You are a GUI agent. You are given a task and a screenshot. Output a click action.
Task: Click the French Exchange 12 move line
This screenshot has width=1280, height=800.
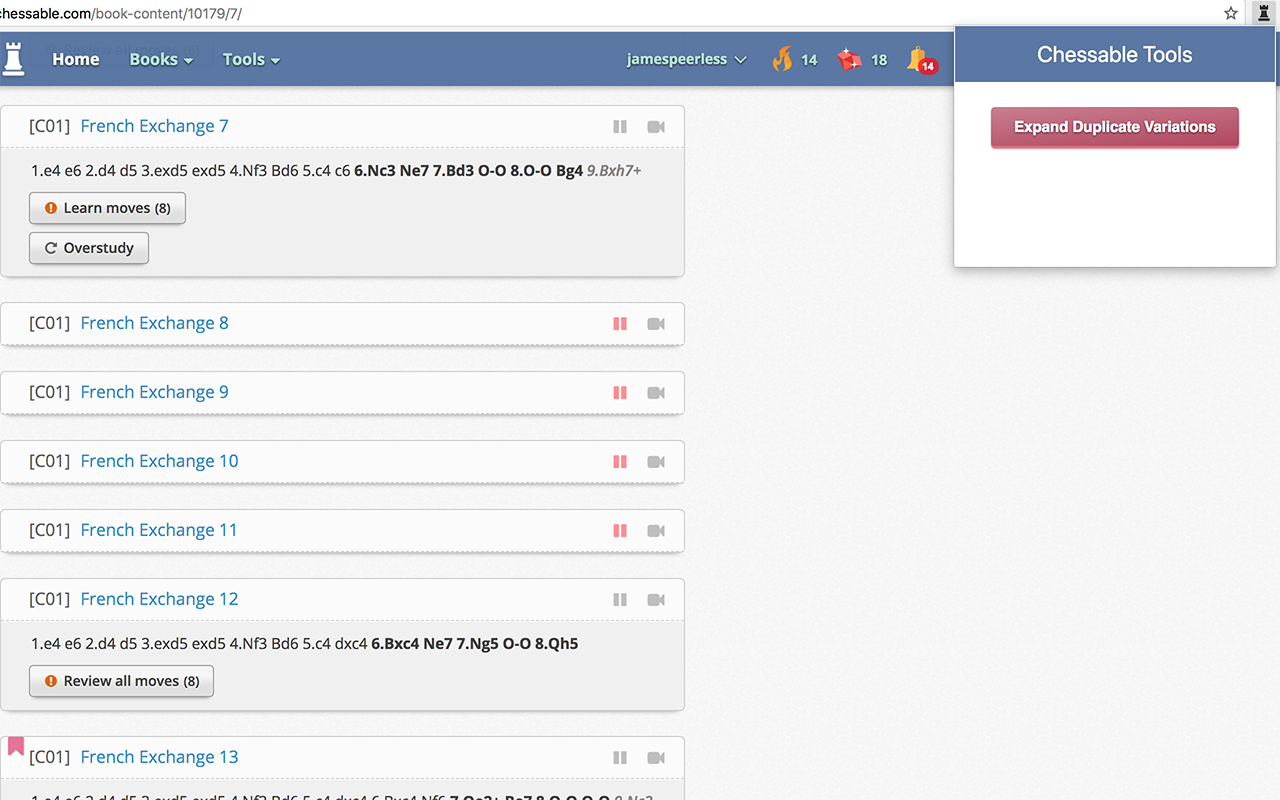(304, 644)
